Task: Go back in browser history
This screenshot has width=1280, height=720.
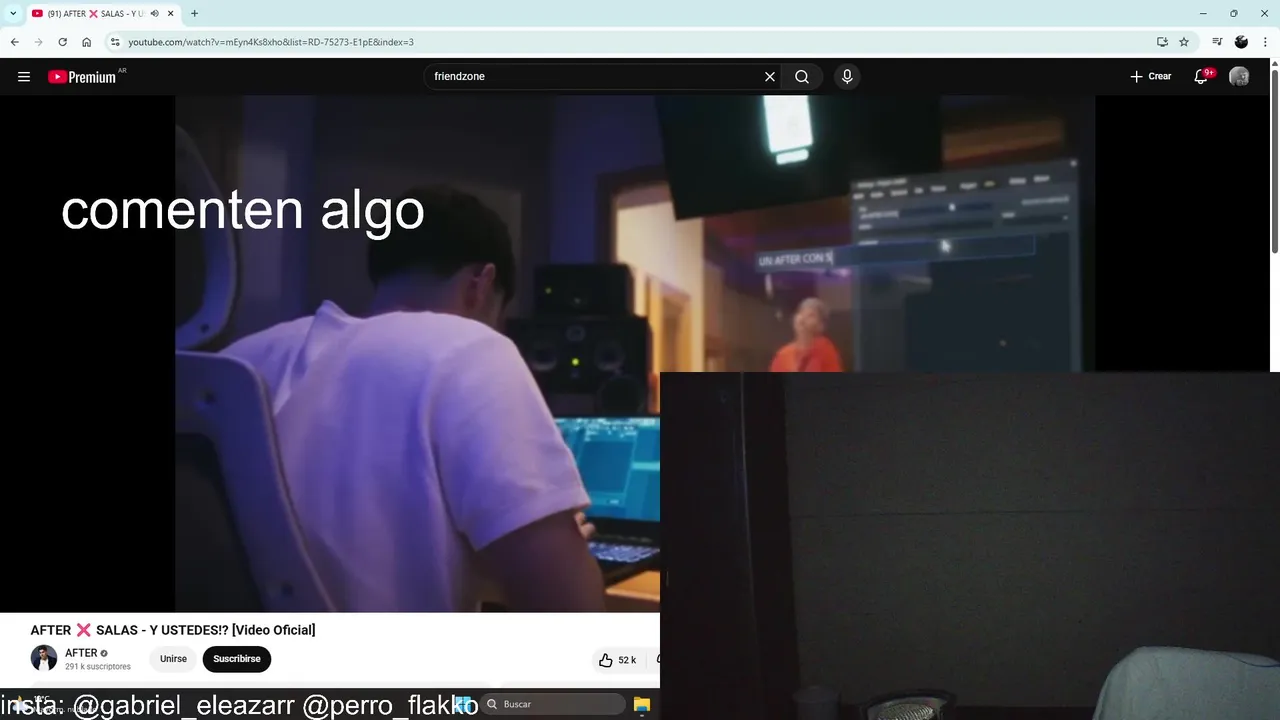Action: [x=14, y=42]
